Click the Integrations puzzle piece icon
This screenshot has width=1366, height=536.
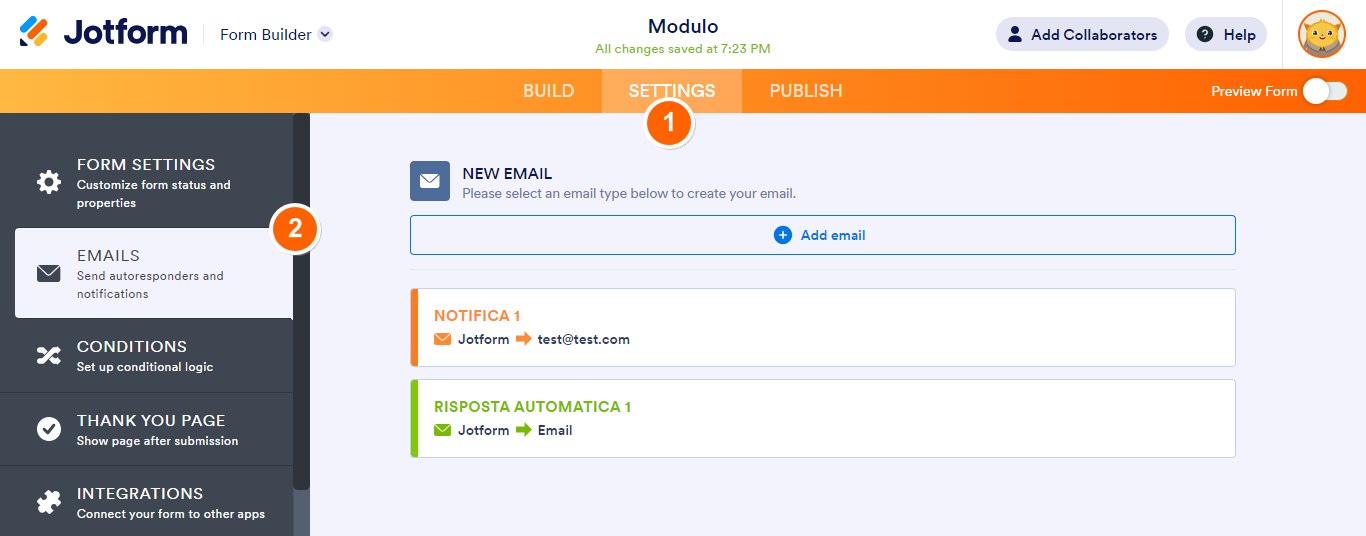click(48, 502)
